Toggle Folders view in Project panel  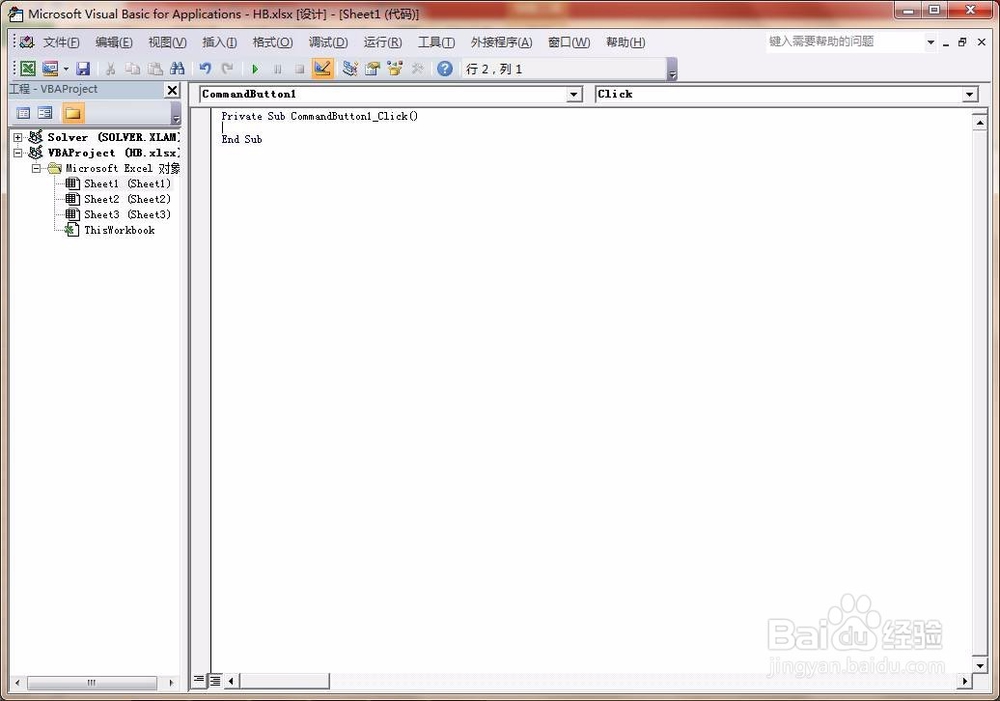(73, 114)
